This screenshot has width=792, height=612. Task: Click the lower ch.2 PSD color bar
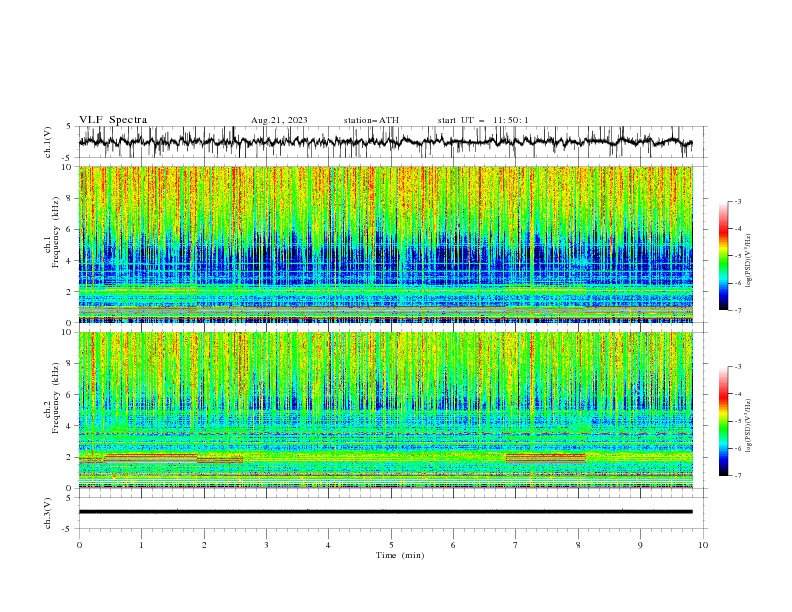[723, 421]
